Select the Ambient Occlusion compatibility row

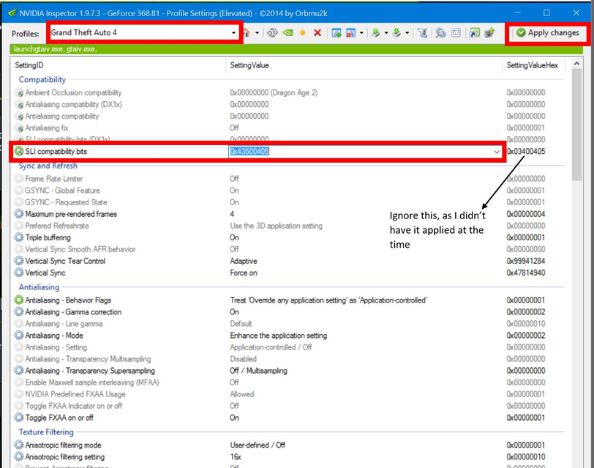288,92
